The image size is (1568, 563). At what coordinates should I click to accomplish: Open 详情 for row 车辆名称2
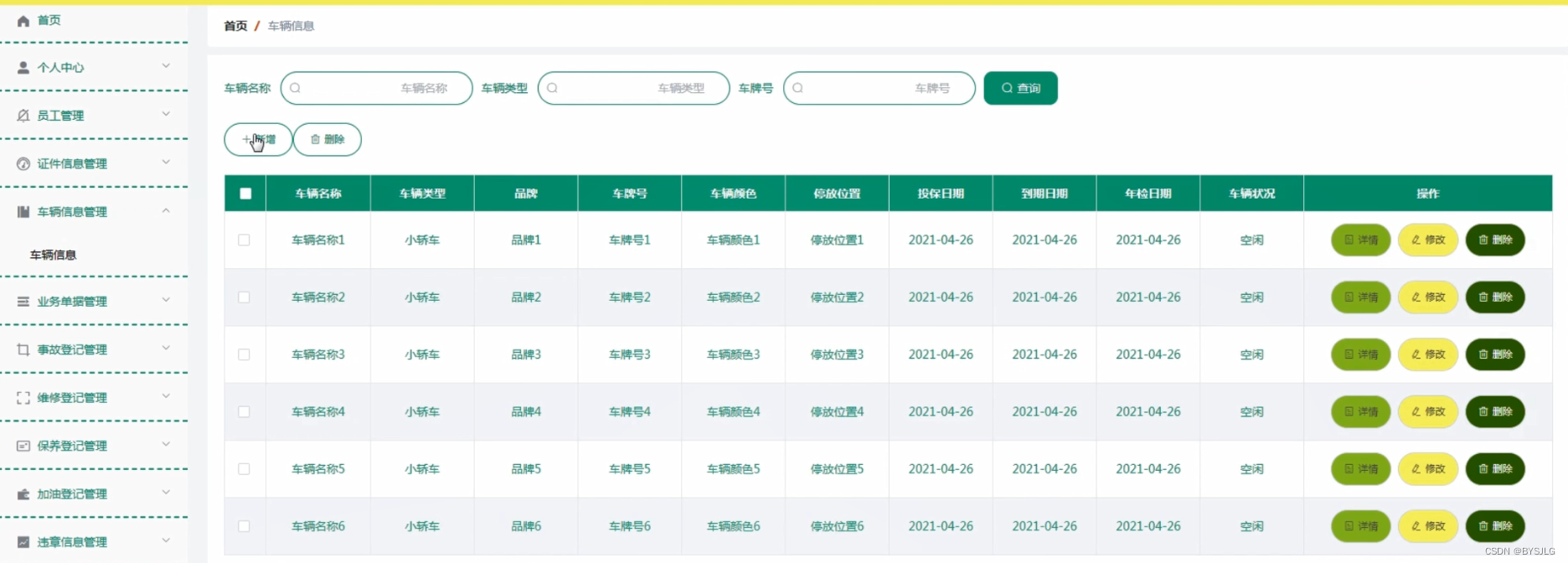coord(1361,297)
